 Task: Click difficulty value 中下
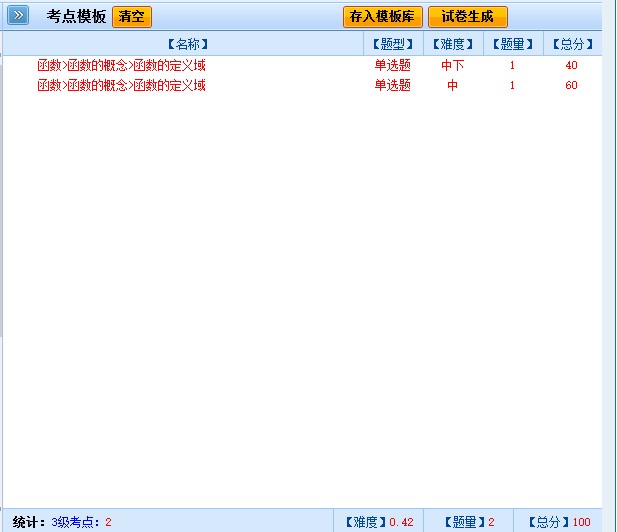(x=453, y=65)
